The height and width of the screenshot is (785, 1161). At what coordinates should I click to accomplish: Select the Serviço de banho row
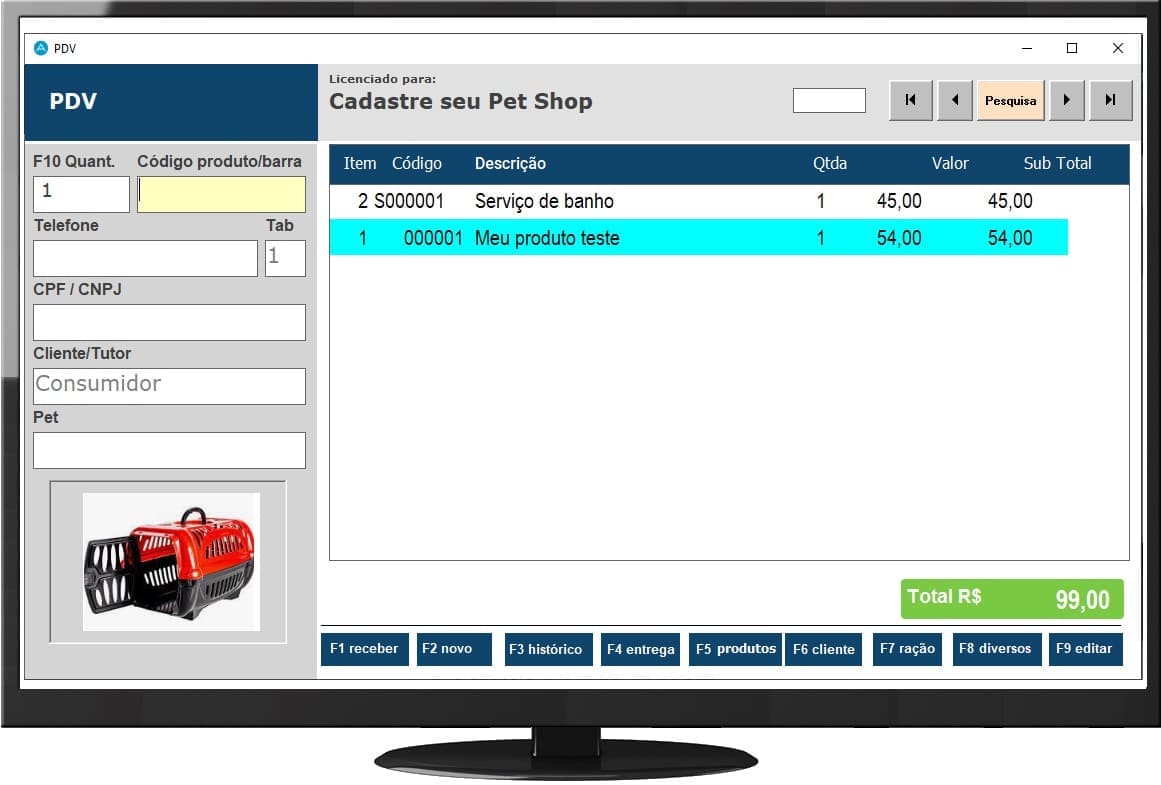click(698, 202)
